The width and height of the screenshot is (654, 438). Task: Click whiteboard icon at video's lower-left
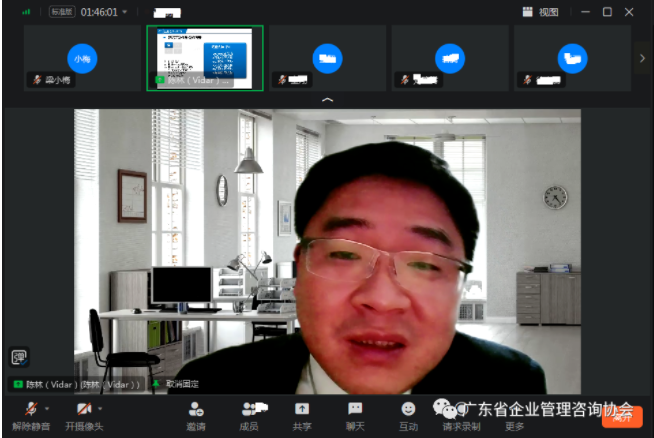click(18, 357)
